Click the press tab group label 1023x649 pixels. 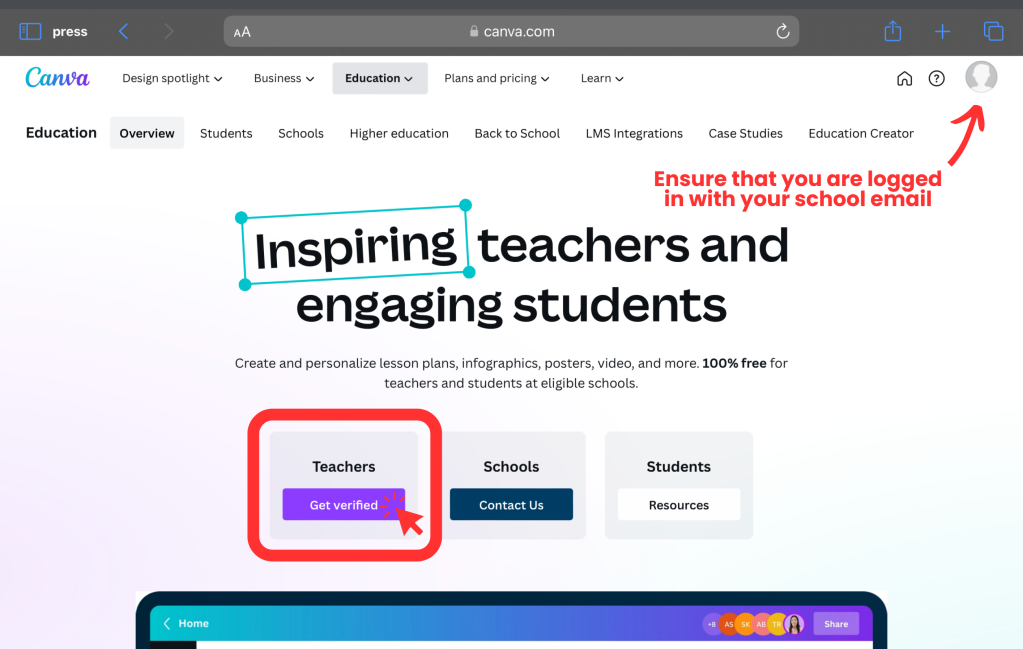pyautogui.click(x=70, y=31)
